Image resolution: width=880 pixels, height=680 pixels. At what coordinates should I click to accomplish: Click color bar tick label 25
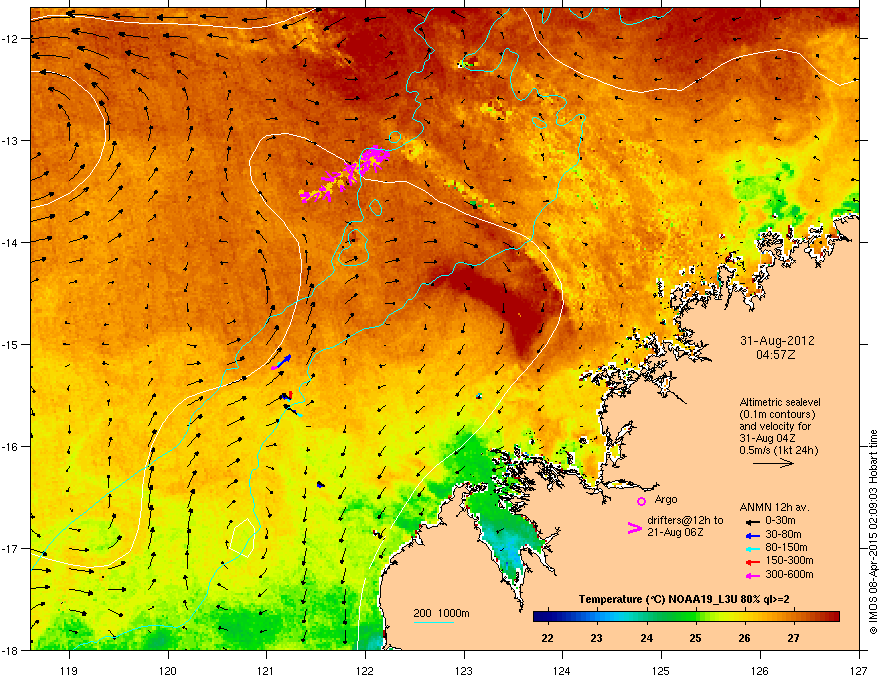click(x=695, y=638)
